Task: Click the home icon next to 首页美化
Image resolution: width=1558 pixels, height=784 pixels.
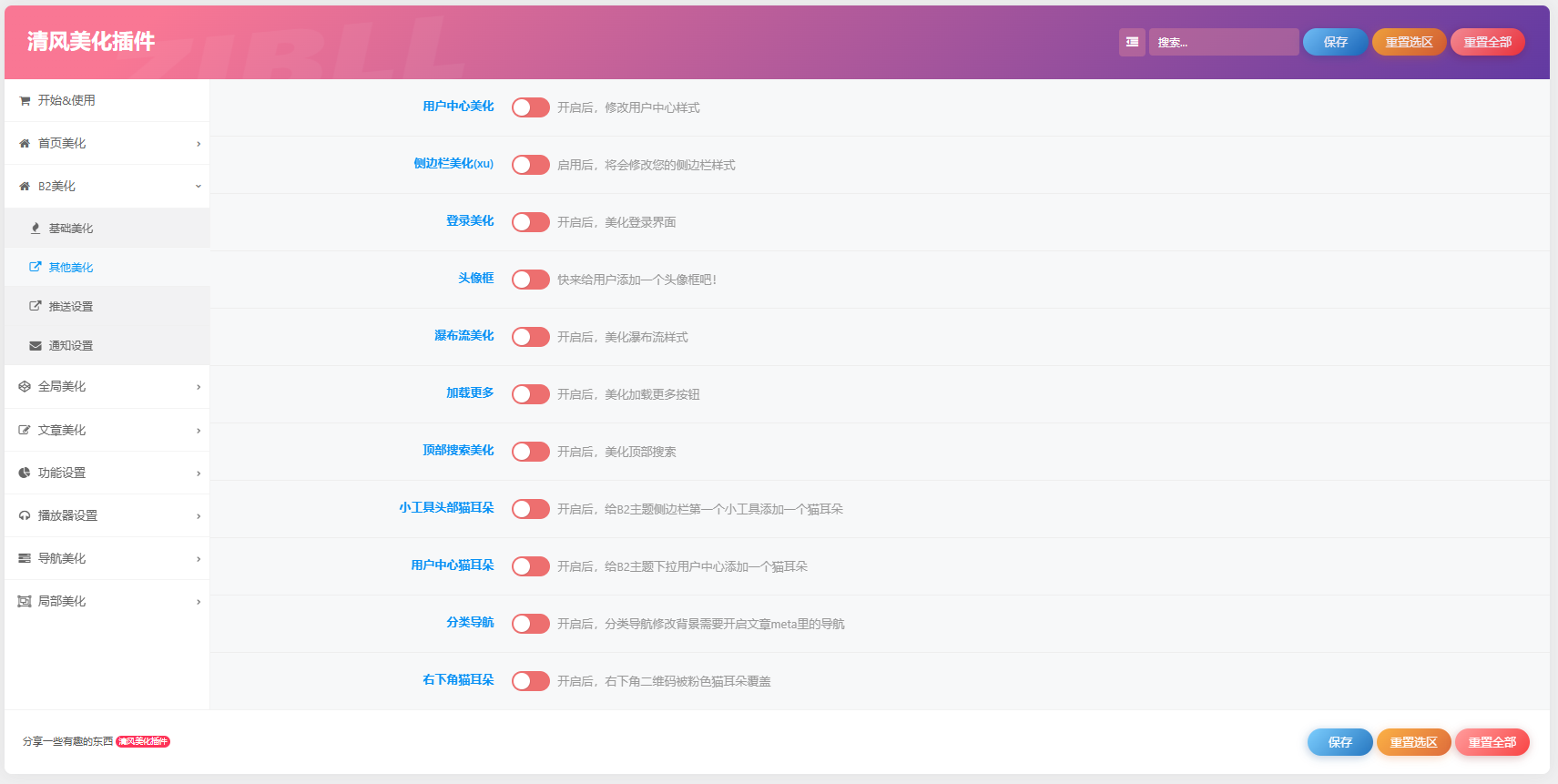Action: click(x=25, y=144)
